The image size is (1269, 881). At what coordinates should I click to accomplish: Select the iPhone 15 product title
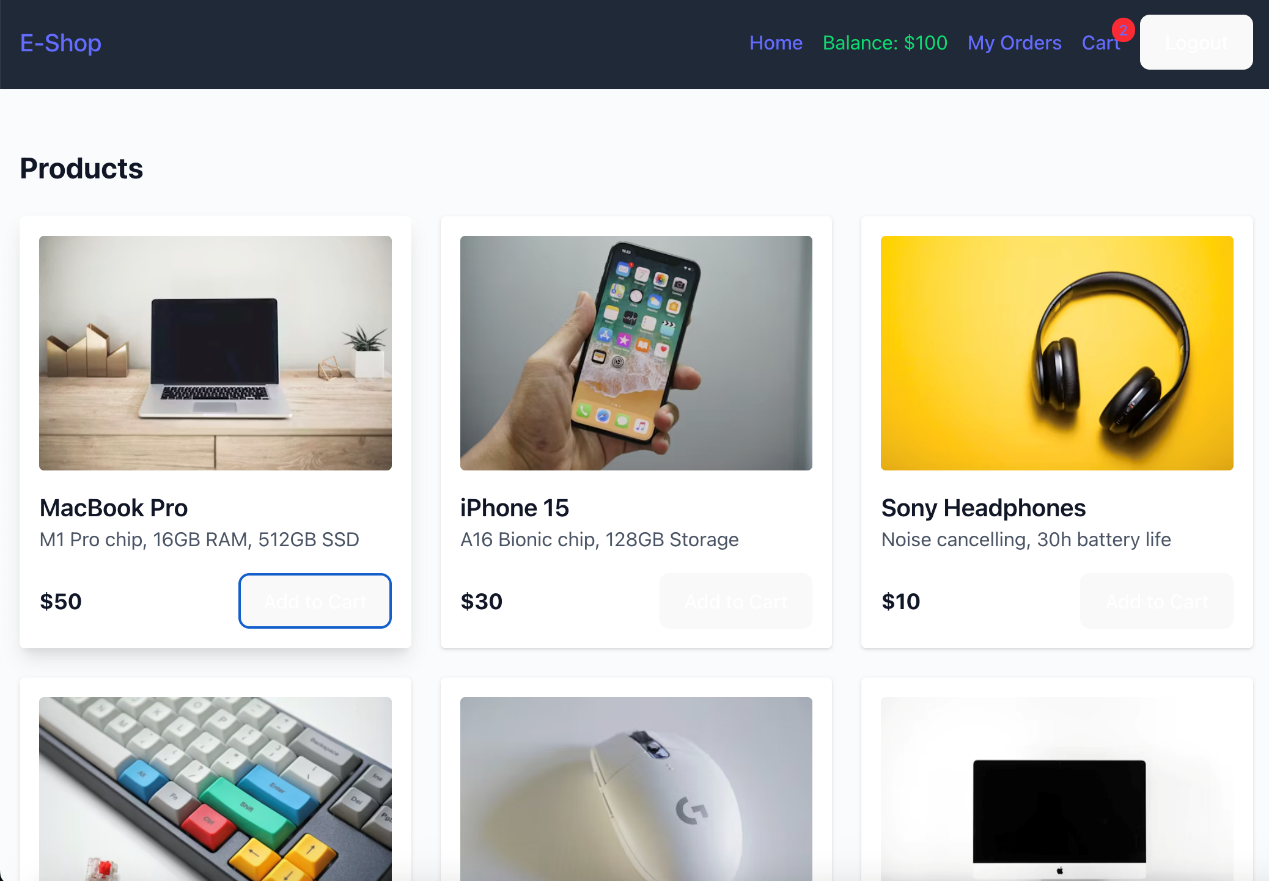515,508
